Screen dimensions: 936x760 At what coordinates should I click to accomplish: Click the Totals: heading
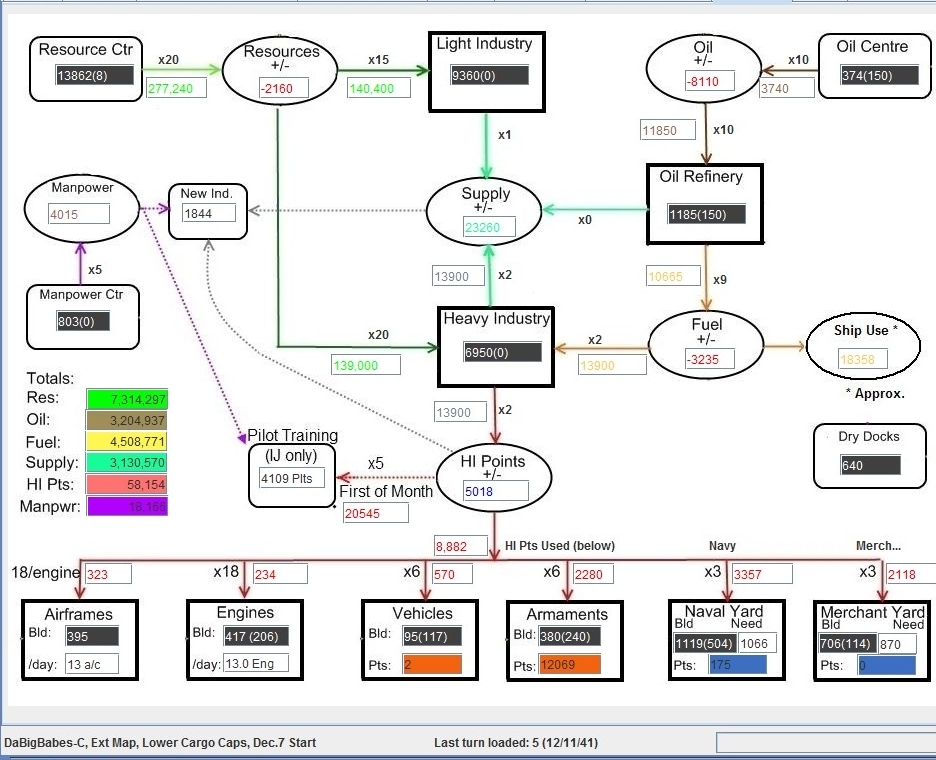(x=51, y=379)
